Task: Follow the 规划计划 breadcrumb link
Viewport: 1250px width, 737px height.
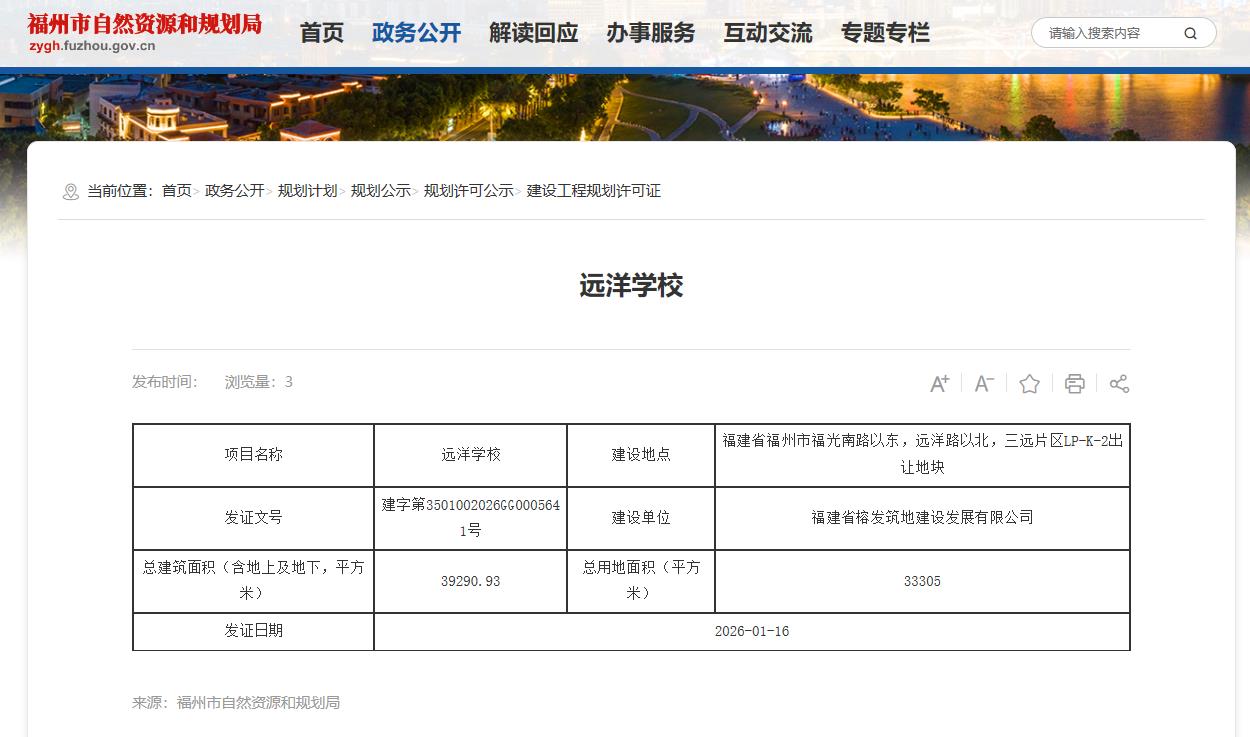Action: pos(307,191)
